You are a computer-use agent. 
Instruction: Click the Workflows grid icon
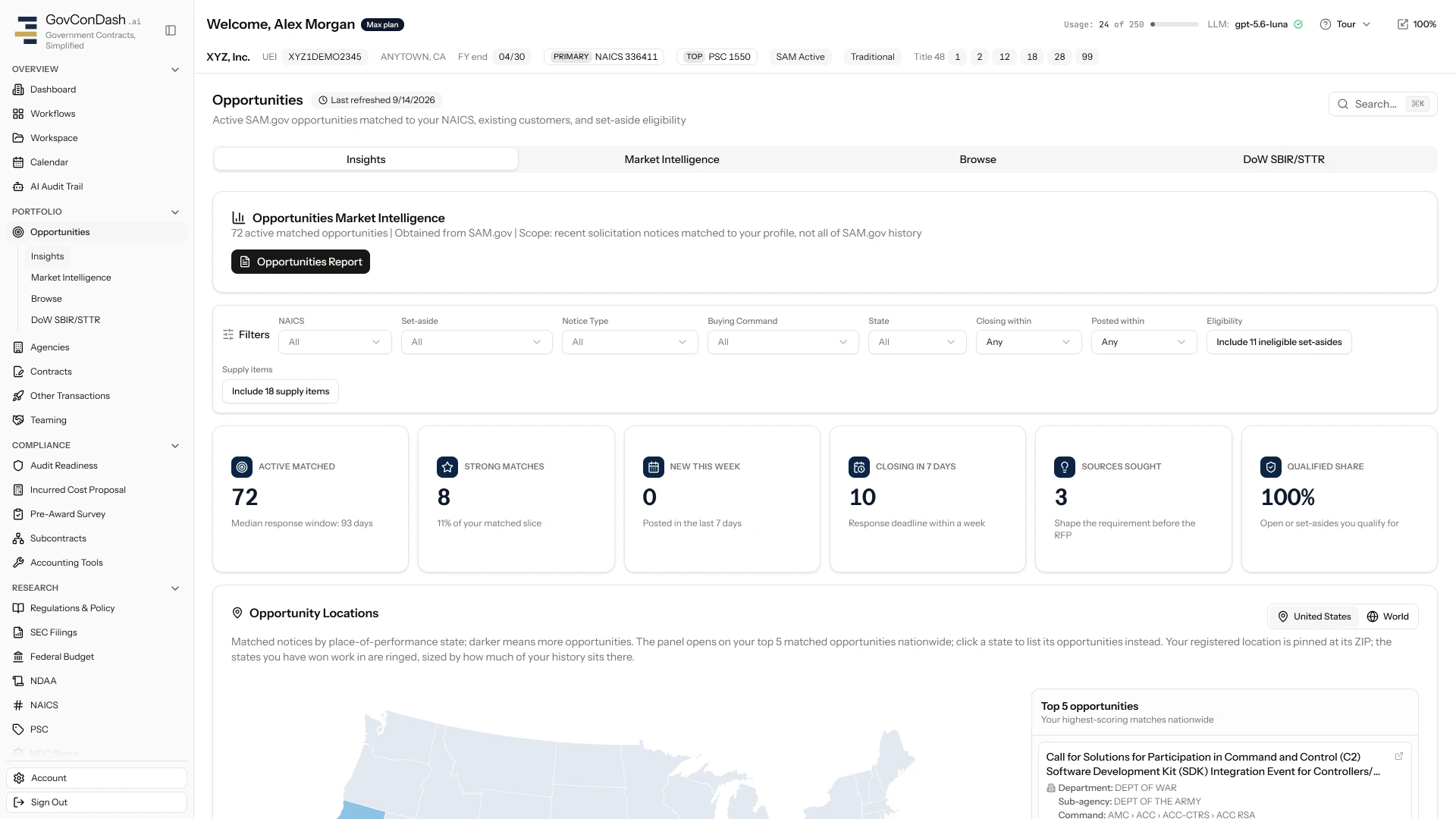(x=18, y=114)
